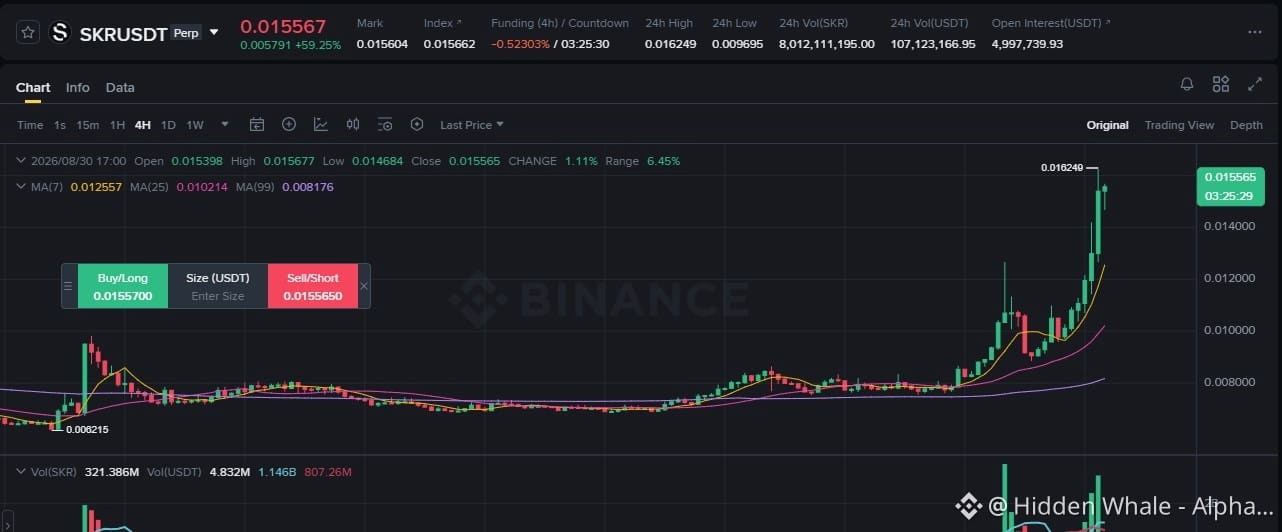The height and width of the screenshot is (532, 1282).
Task: Click the MA(25) value 0.010214
Action: 202,186
